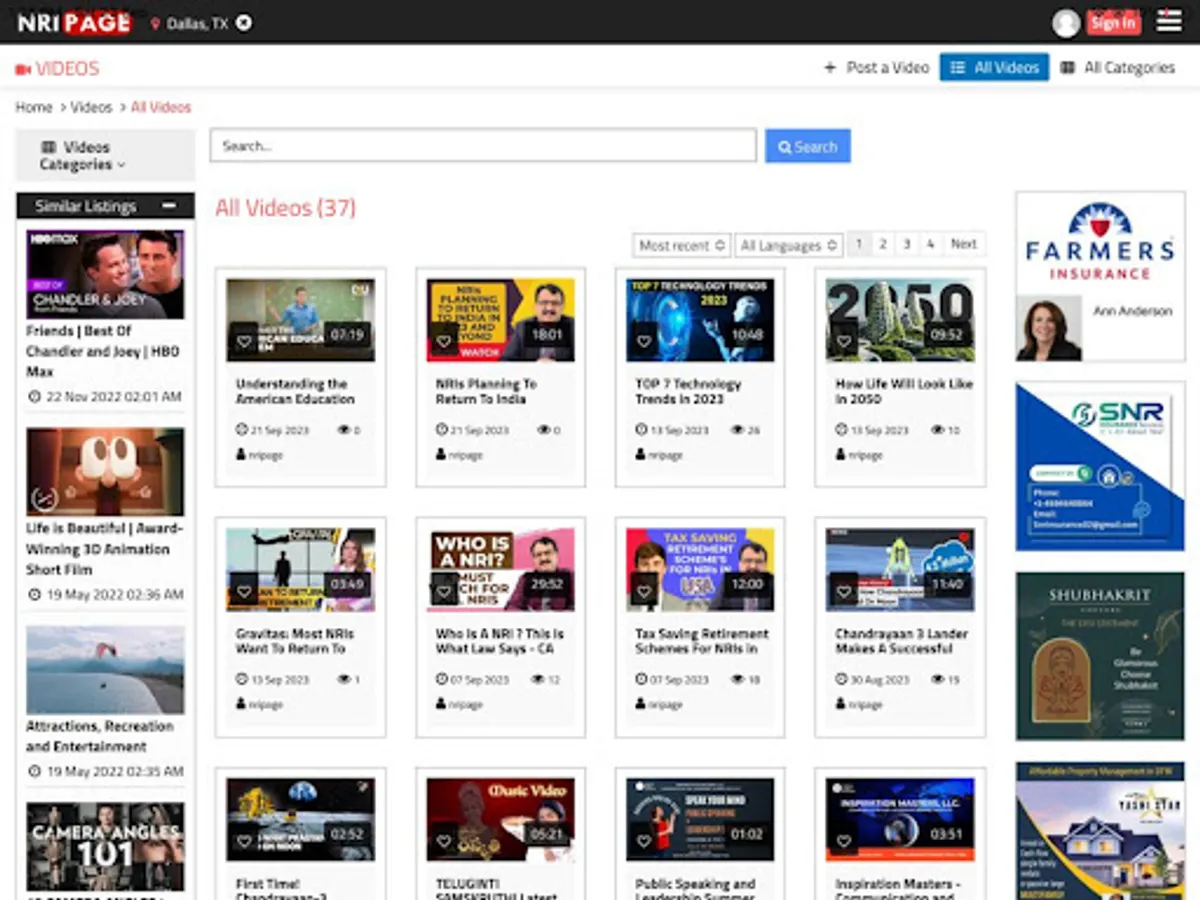
Task: Open the Most recent sort dropdown
Action: tap(681, 243)
